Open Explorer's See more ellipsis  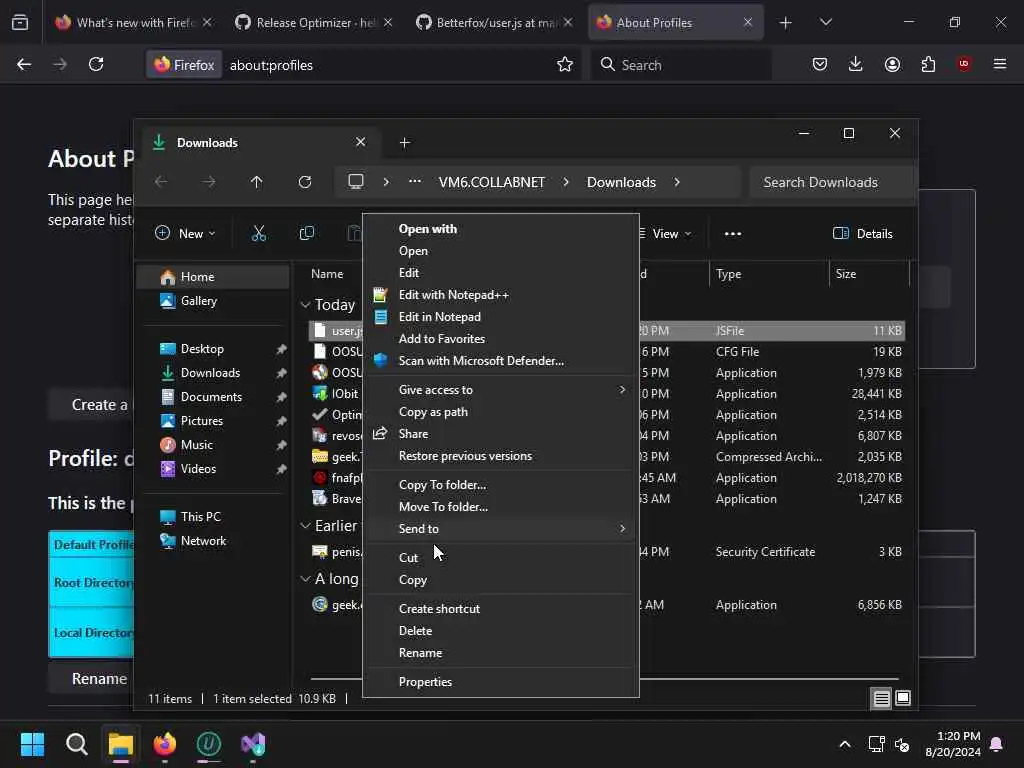click(x=733, y=234)
